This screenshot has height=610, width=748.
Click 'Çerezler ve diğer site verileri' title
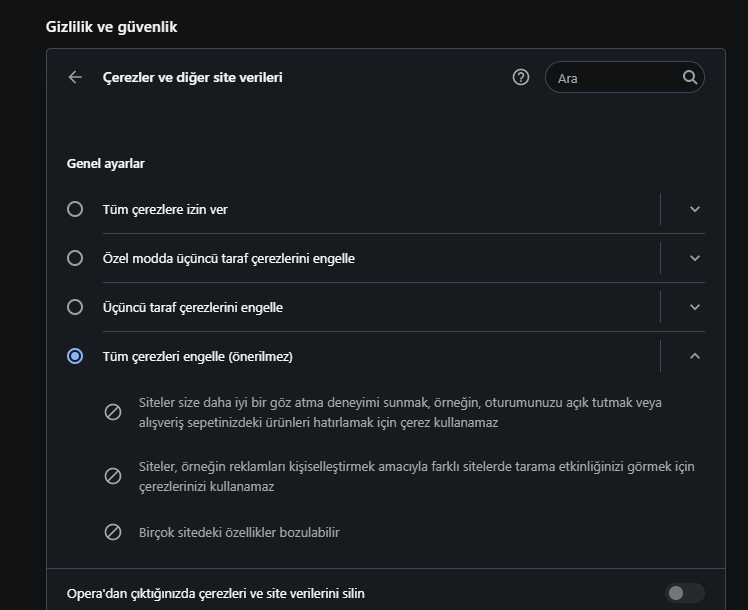click(193, 77)
